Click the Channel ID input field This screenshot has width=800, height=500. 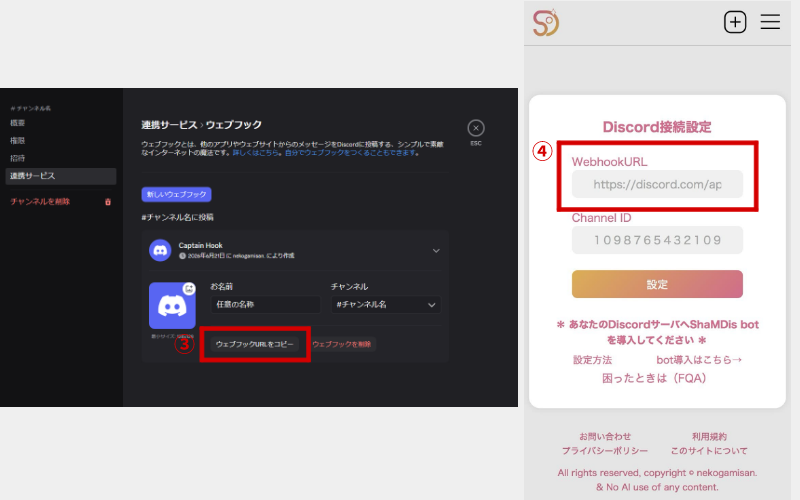click(x=657, y=240)
